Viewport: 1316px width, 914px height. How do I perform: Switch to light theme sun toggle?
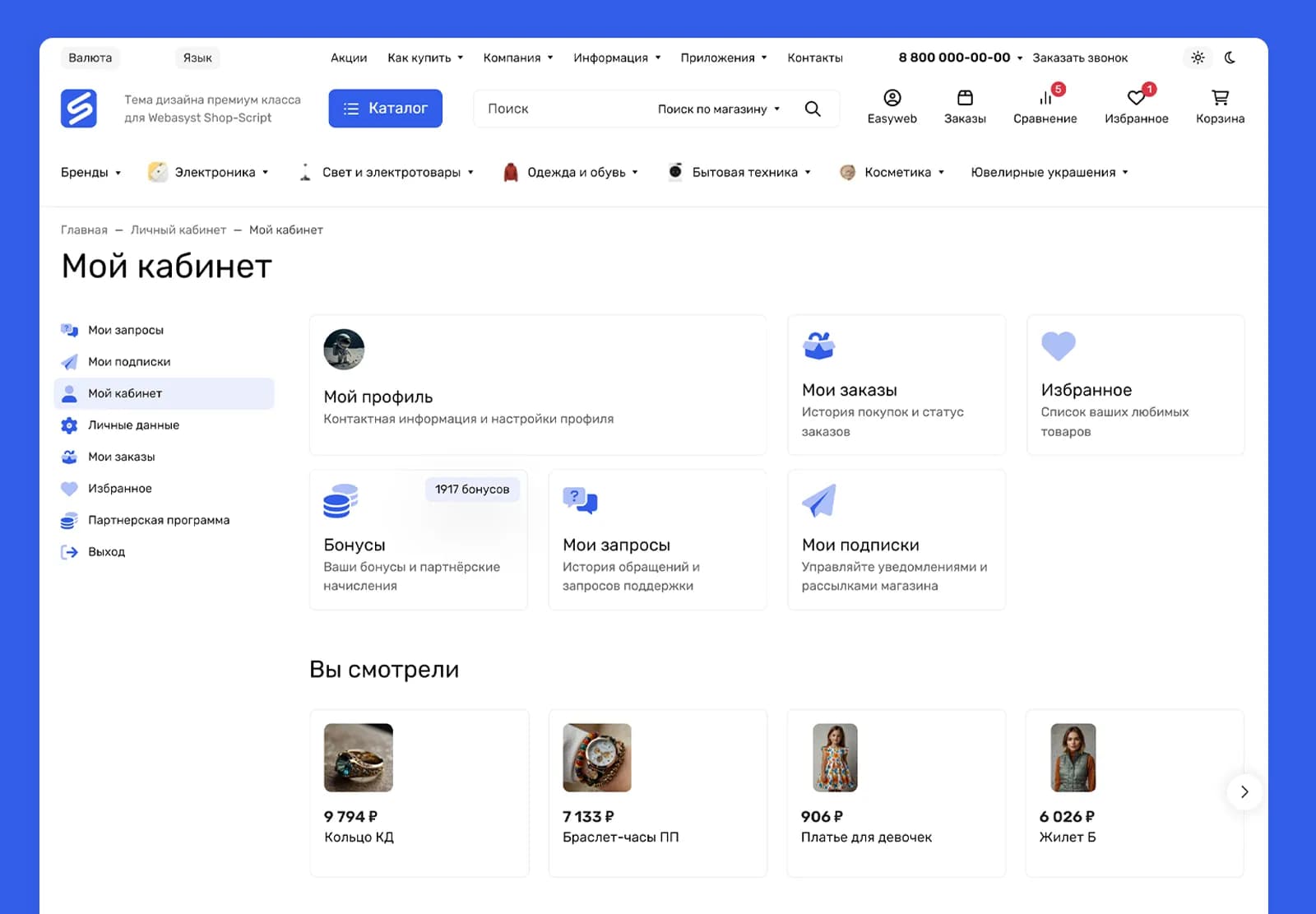[x=1198, y=58]
